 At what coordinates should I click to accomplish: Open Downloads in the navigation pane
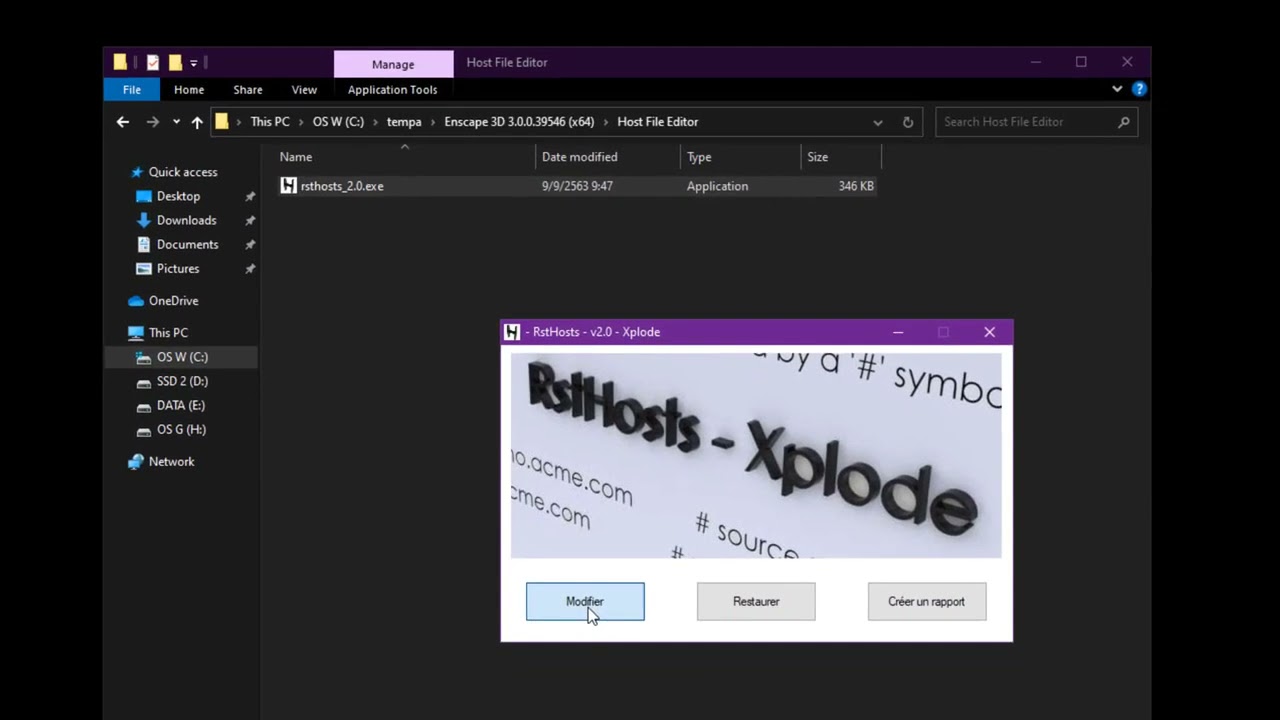[186, 220]
